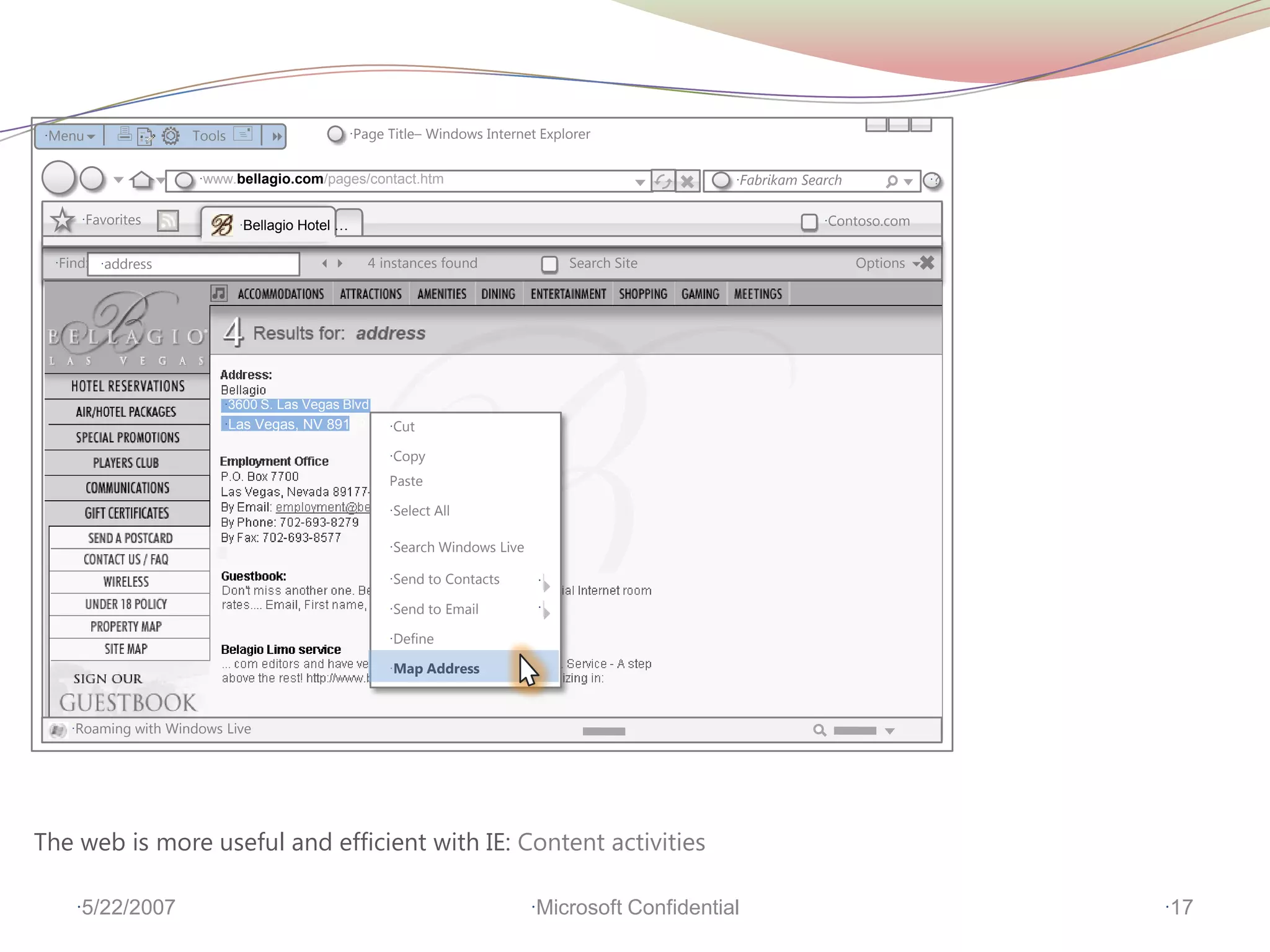Click the status bar progress indicator
This screenshot has width=1270, height=952.
click(x=604, y=731)
